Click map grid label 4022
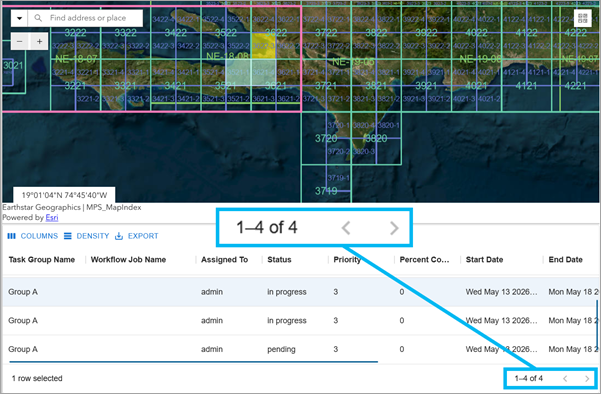601x394 pixels. pos(476,33)
